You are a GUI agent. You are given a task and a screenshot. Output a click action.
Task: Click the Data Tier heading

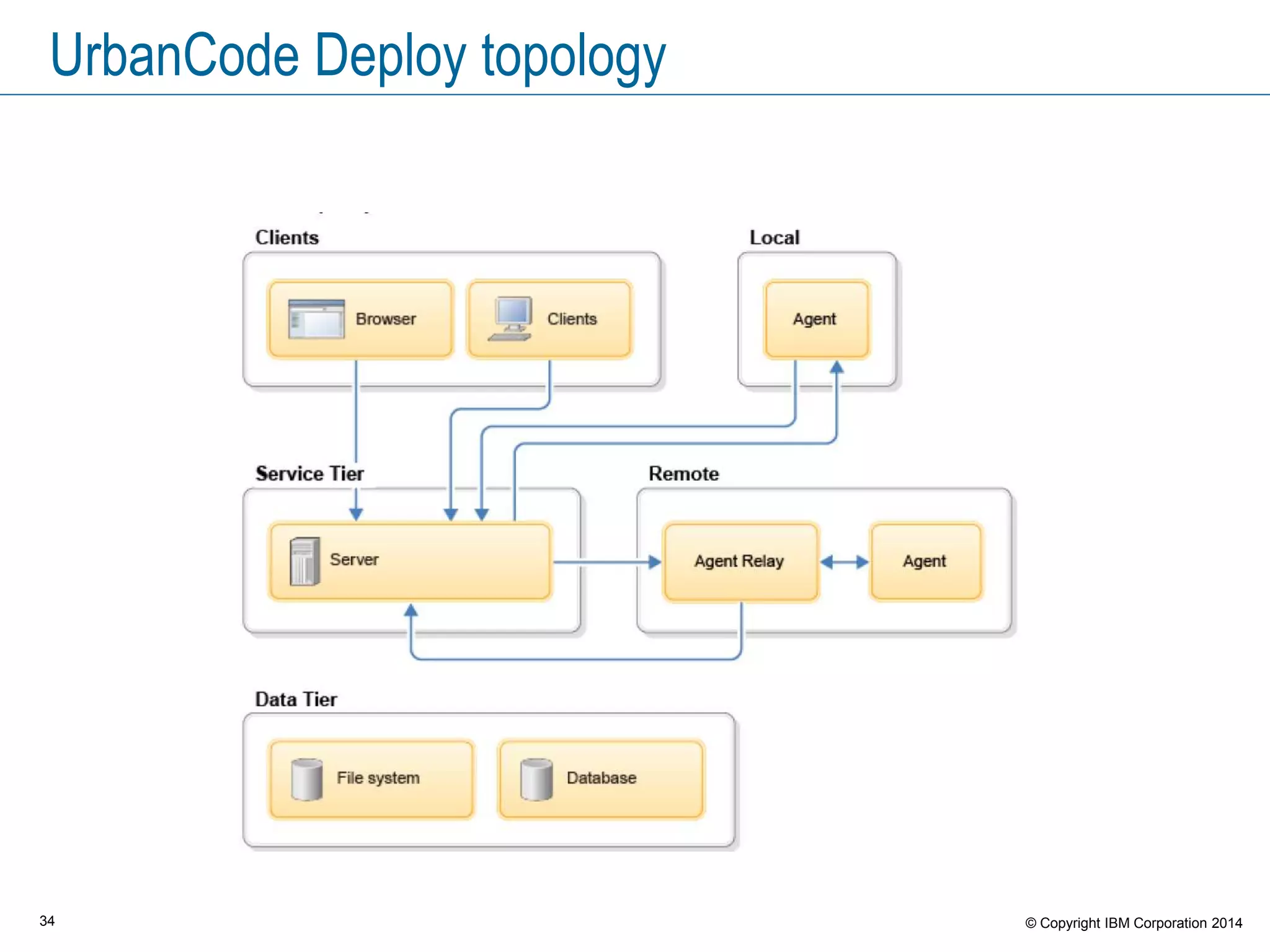point(296,699)
